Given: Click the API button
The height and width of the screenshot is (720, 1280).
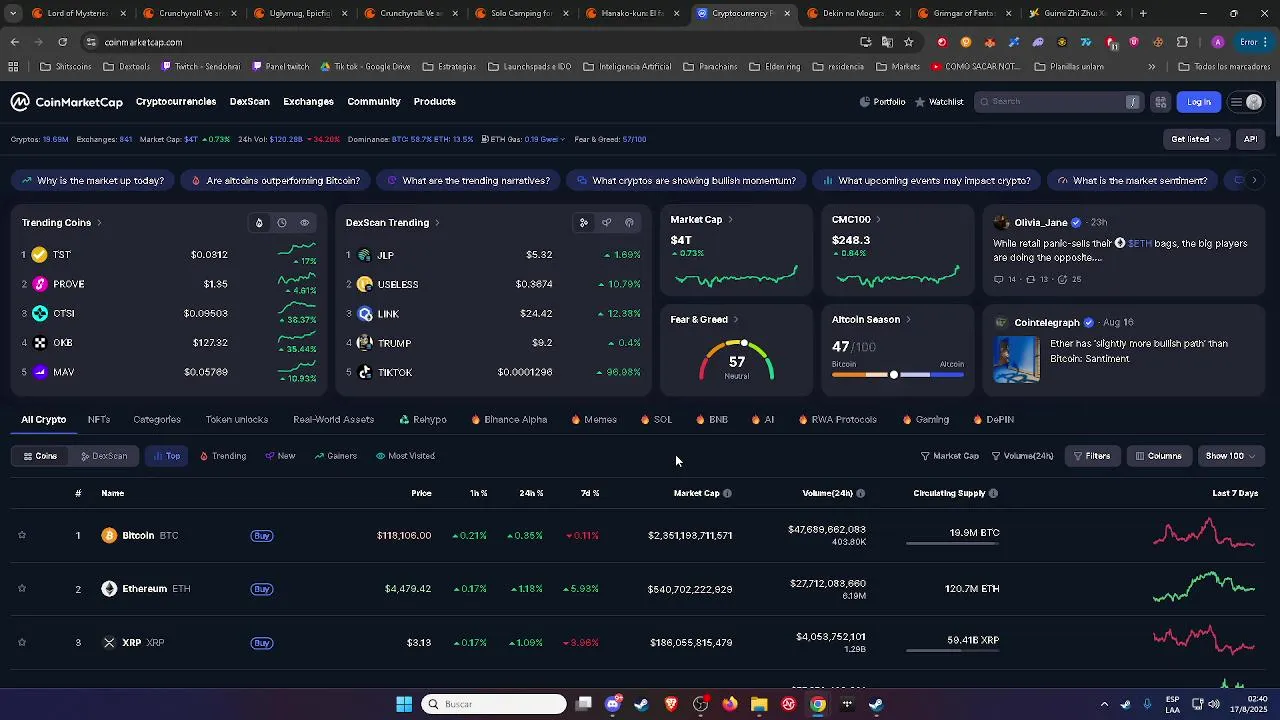Looking at the screenshot, I should point(1250,139).
